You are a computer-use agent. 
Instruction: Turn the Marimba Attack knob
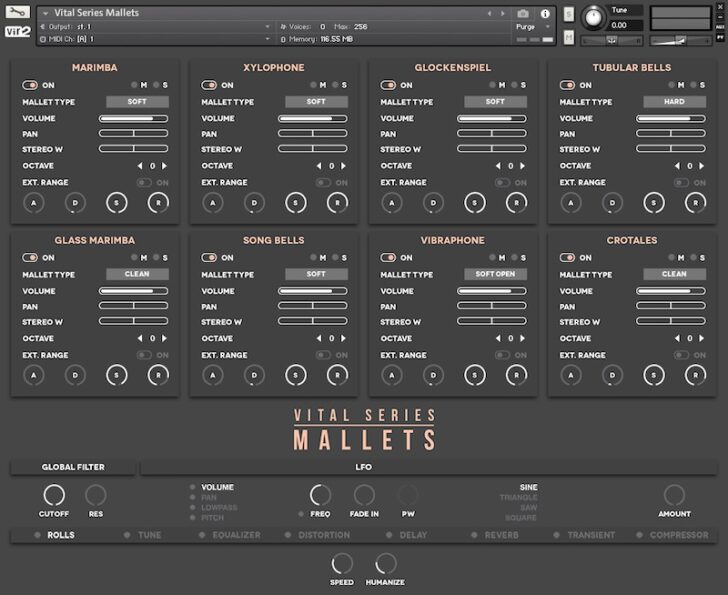point(33,203)
